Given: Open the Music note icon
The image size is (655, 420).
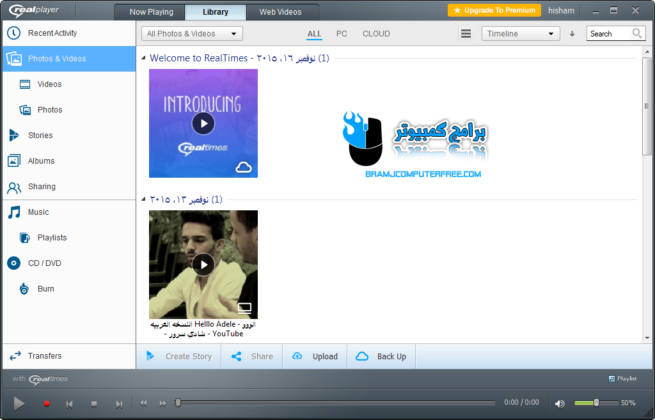Looking at the screenshot, I should [x=14, y=212].
